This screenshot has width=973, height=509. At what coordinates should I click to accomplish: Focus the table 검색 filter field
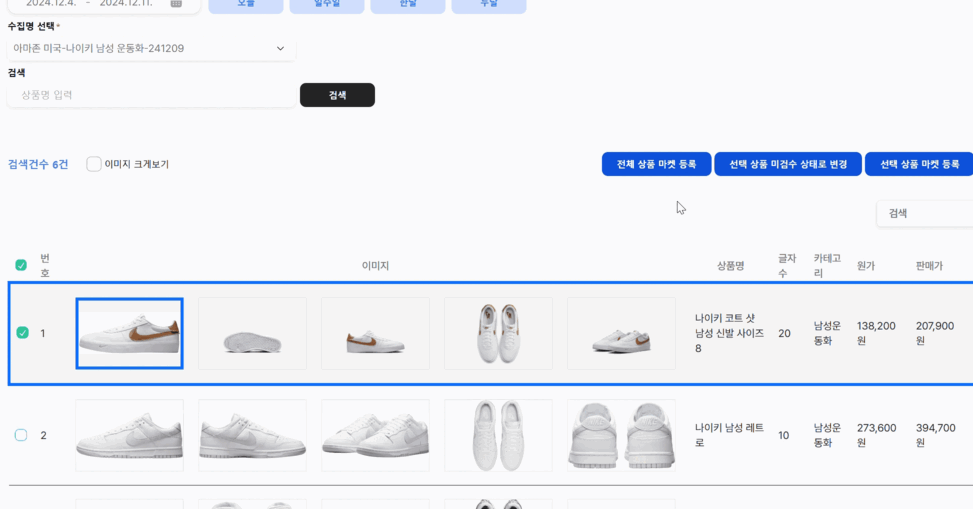click(925, 214)
